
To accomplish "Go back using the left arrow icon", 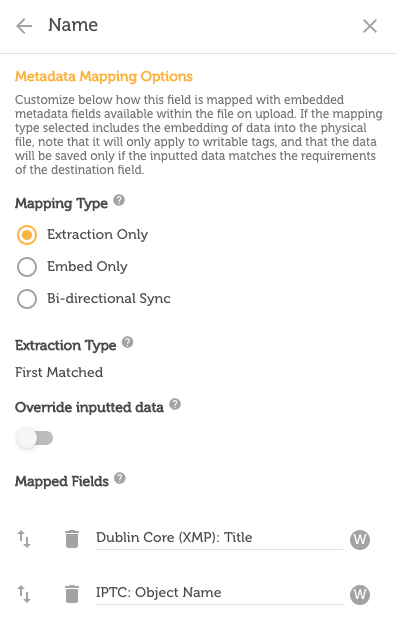I will click(x=24, y=26).
